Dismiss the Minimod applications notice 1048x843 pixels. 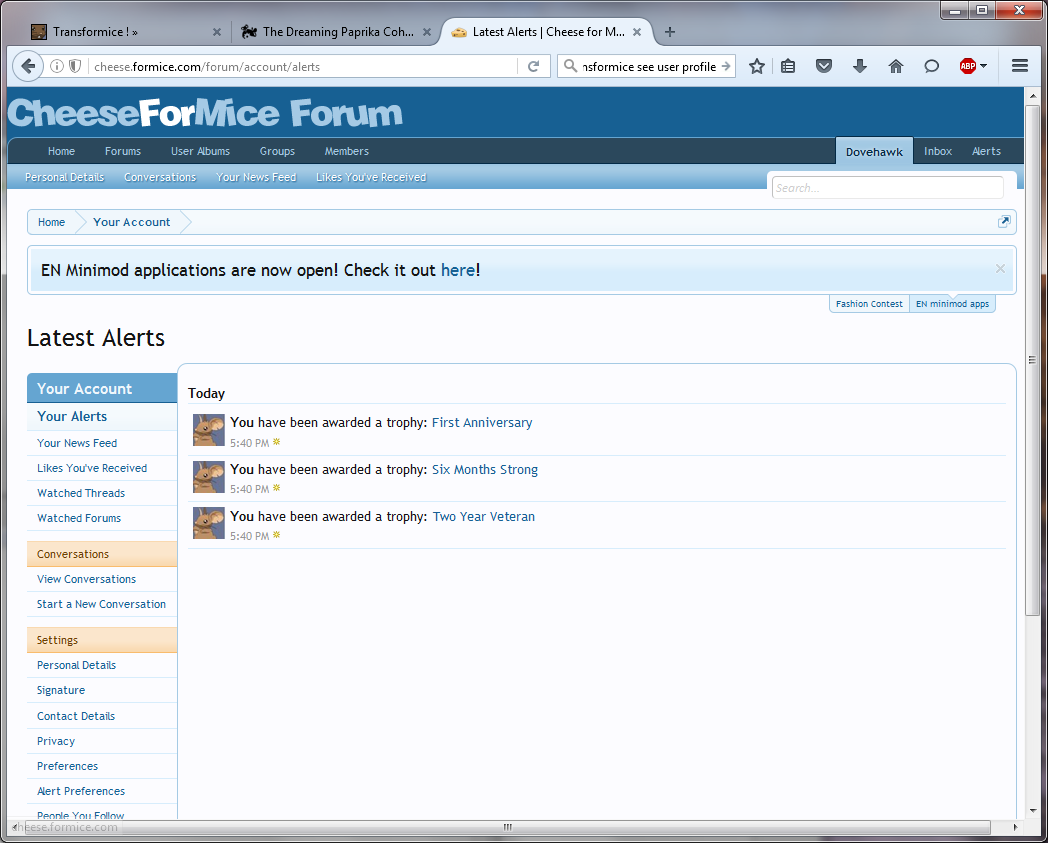(x=1000, y=269)
